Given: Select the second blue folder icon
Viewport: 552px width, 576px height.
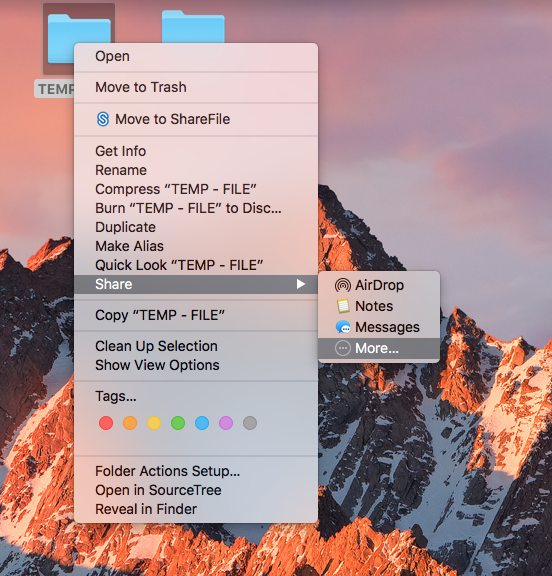Looking at the screenshot, I should click(193, 26).
